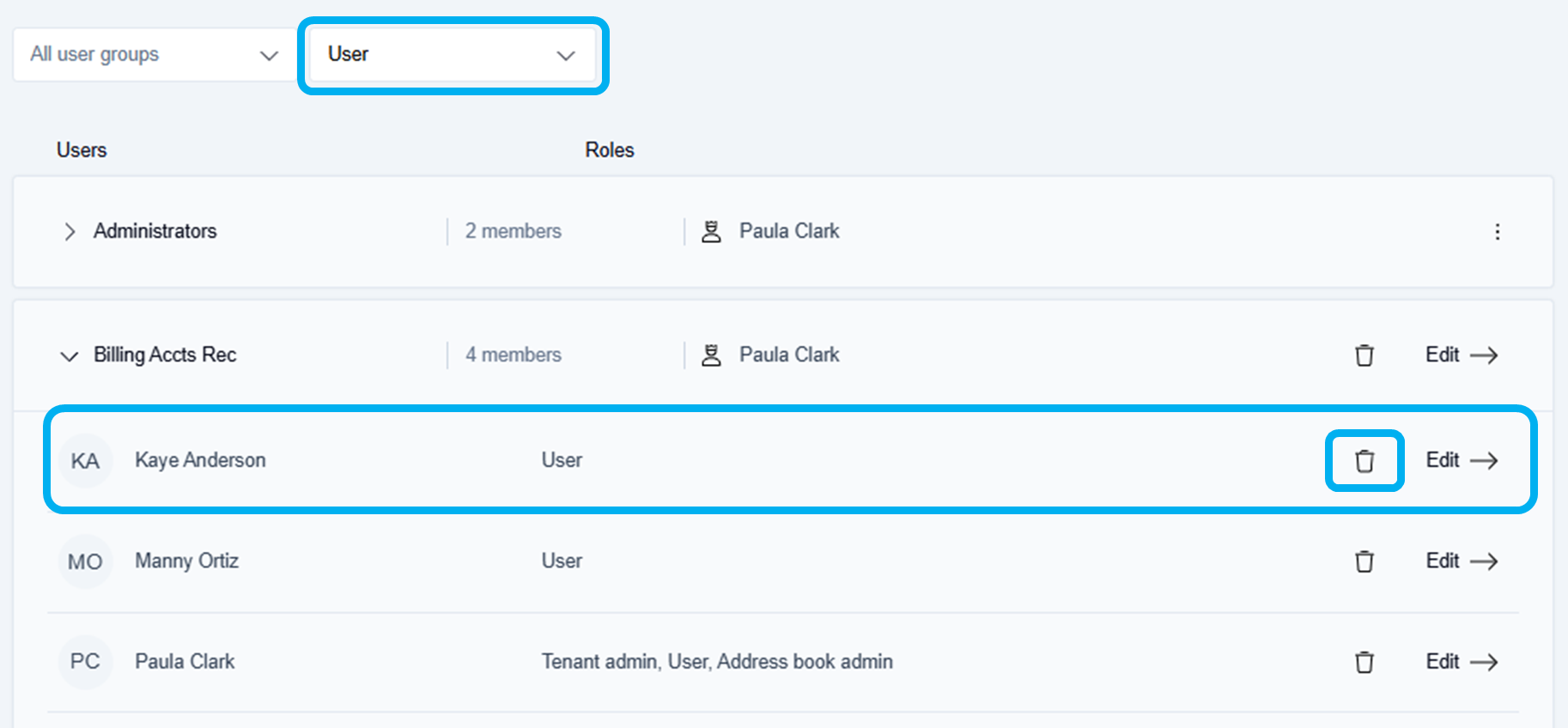Click owner icon in Billing Accts Rec row
Image resolution: width=1568 pixels, height=728 pixels.
pos(711,355)
